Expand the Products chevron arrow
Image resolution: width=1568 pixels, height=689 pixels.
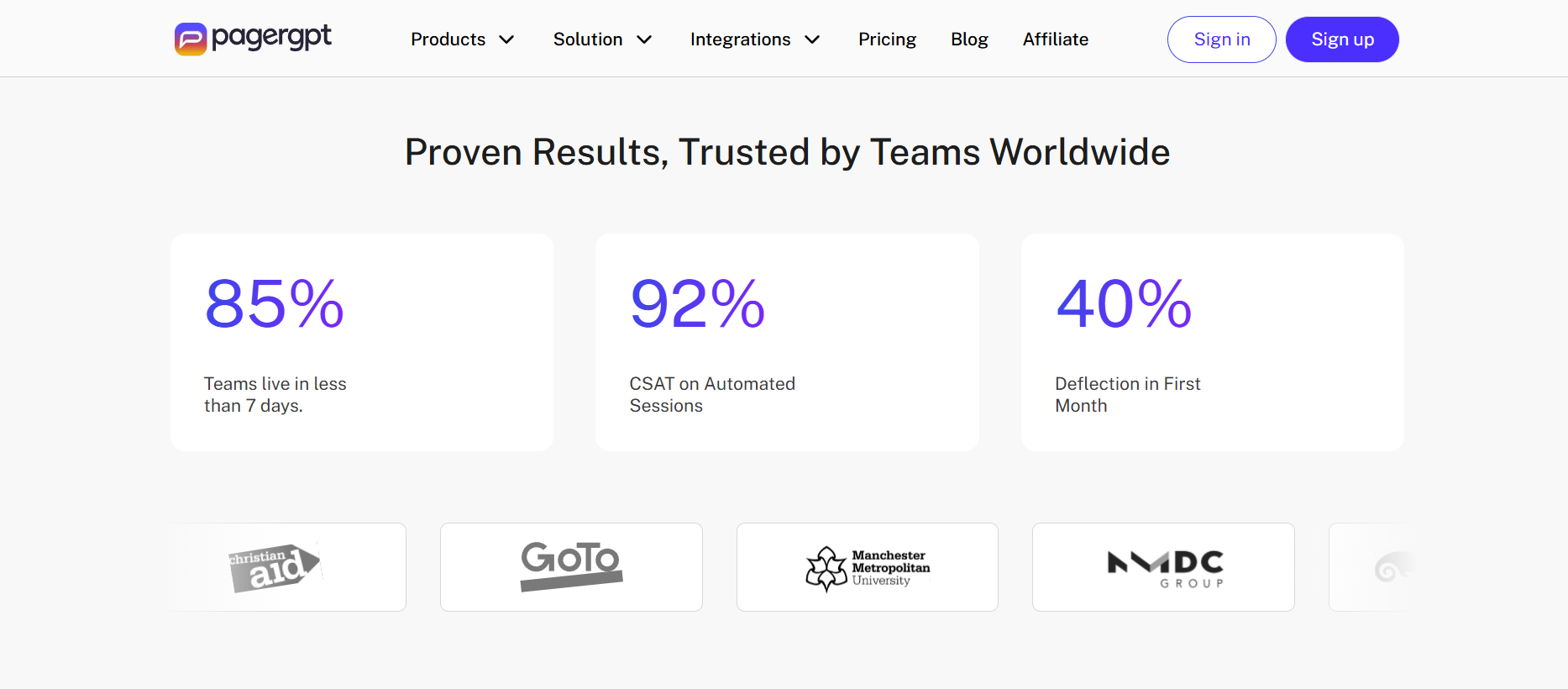coord(506,39)
